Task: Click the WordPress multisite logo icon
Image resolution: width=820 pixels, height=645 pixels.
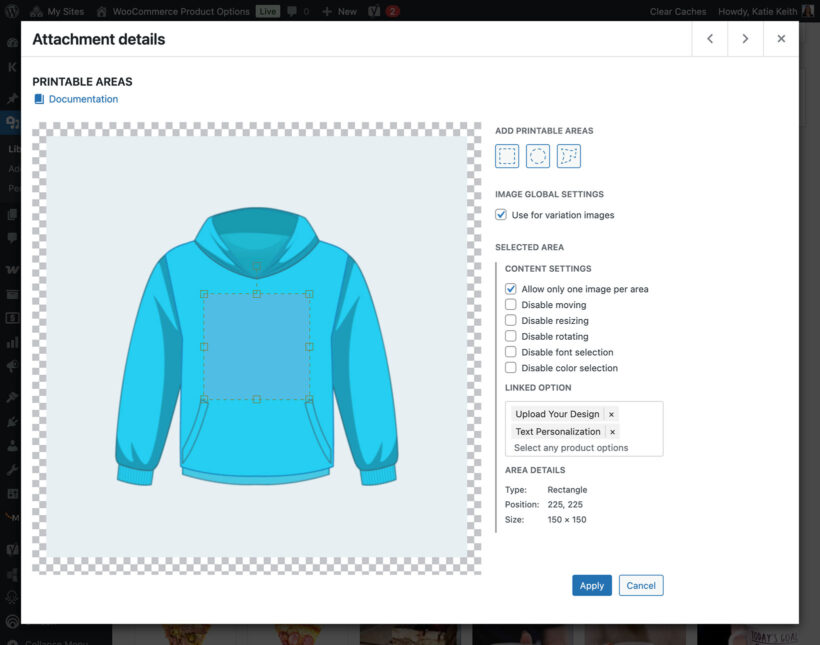Action: [13, 11]
